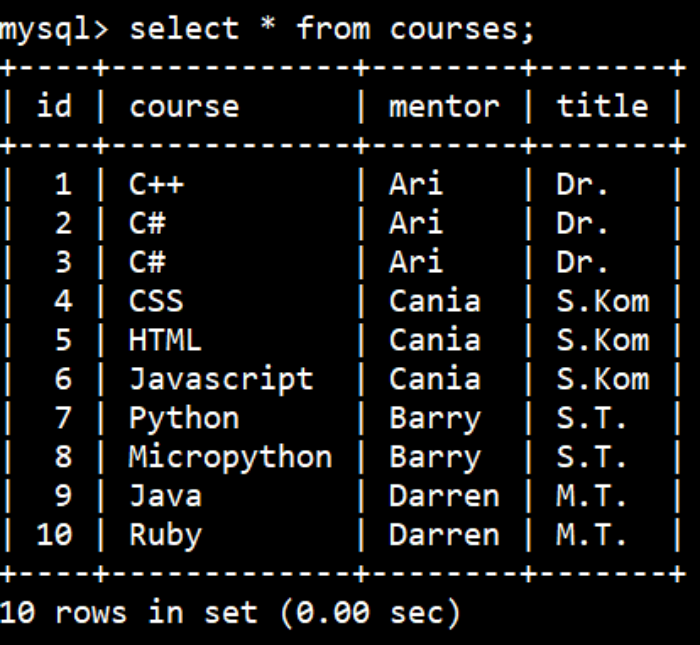Click the 'title' column header
Image resolution: width=700 pixels, height=645 pixels.
point(602,106)
